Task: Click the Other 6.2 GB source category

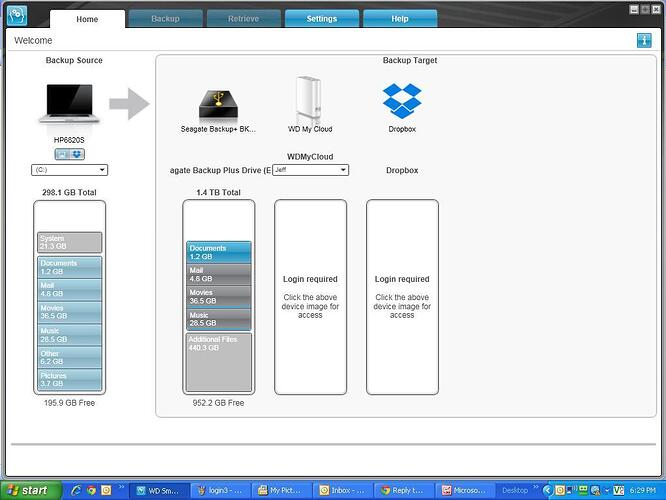Action: [x=70, y=357]
